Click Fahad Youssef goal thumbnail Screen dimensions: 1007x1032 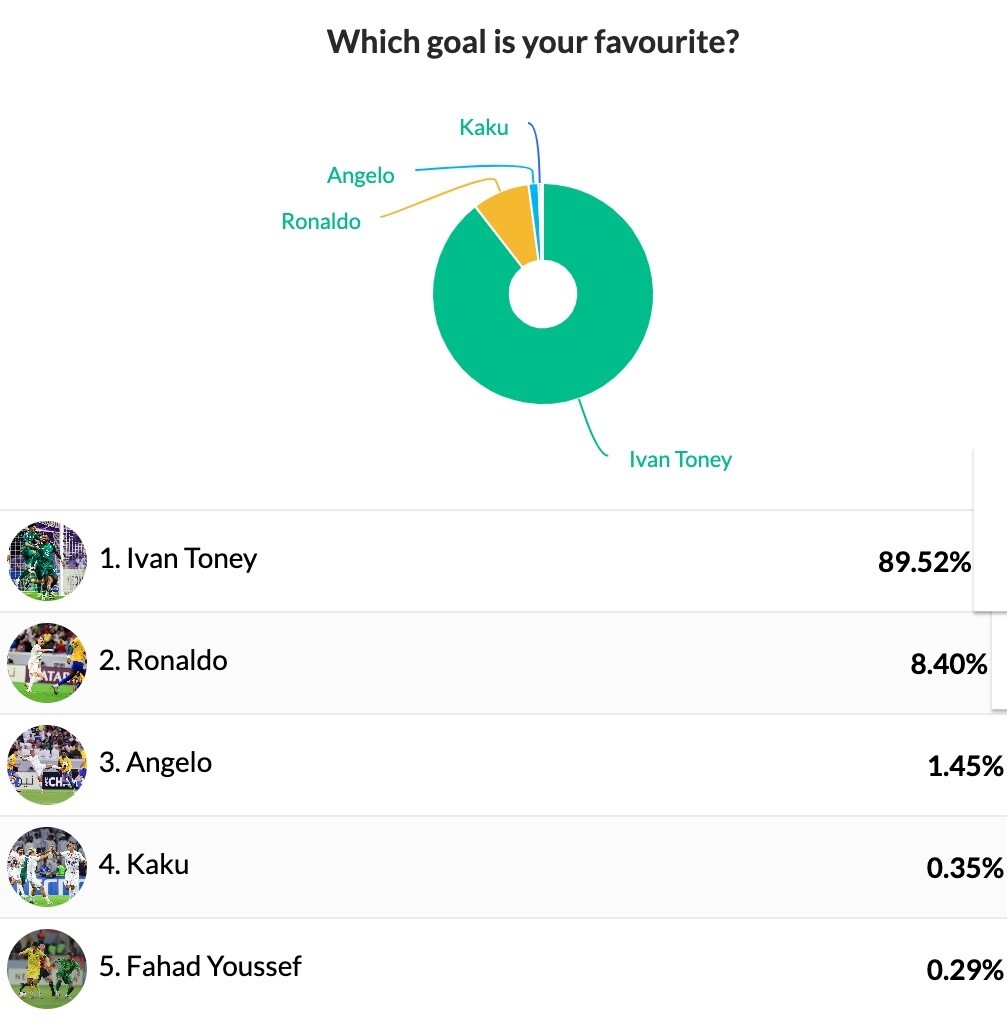pyautogui.click(x=47, y=969)
